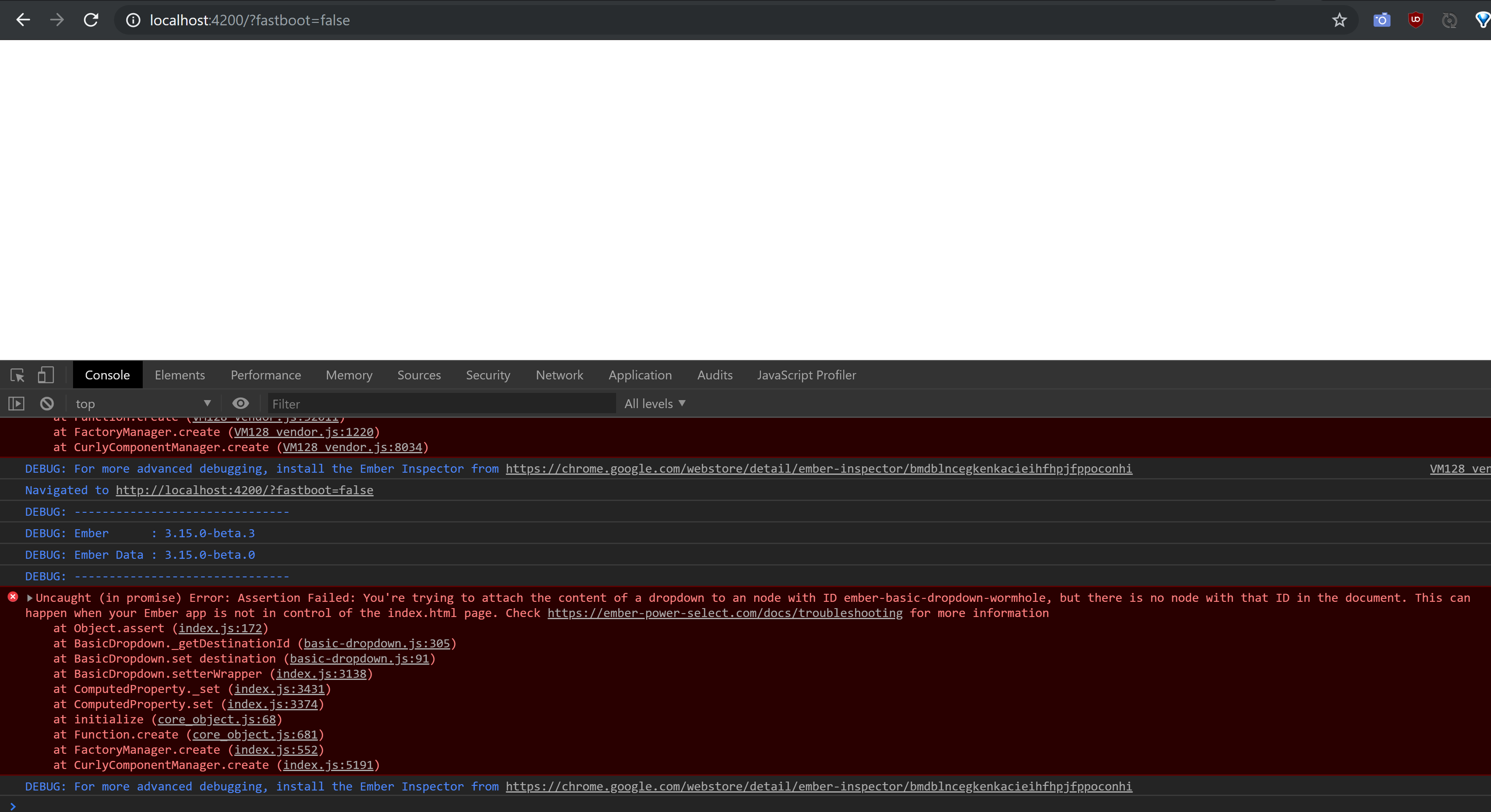The height and width of the screenshot is (812, 1491).
Task: Open the Sources panel
Action: pyautogui.click(x=418, y=375)
